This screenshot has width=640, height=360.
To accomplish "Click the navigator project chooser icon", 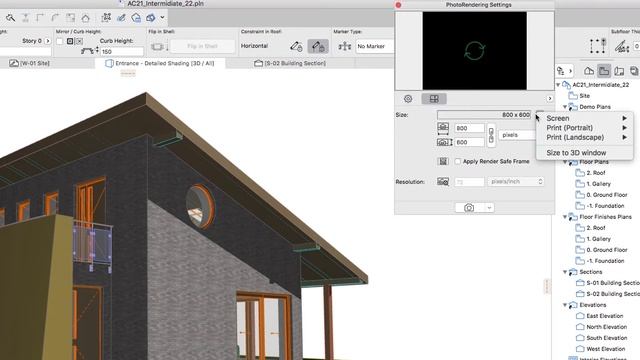I will click(x=564, y=71).
